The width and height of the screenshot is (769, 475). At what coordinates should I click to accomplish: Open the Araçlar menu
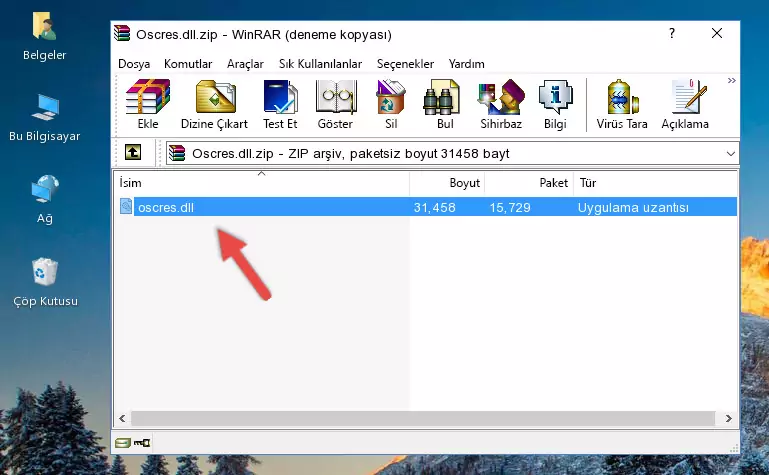coord(245,64)
